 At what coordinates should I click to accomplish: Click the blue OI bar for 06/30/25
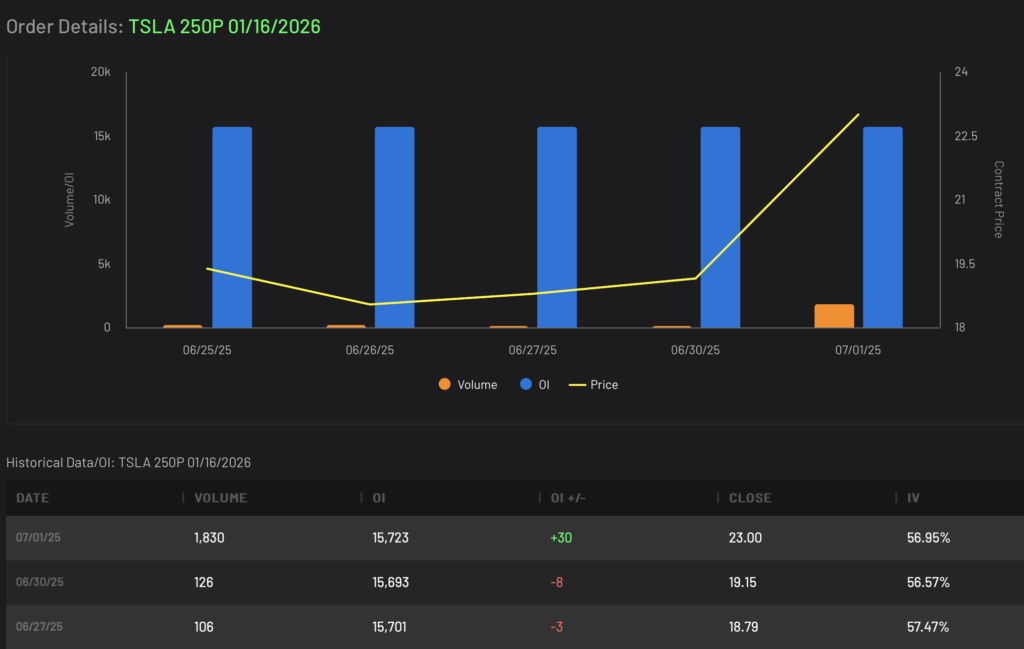coord(720,227)
